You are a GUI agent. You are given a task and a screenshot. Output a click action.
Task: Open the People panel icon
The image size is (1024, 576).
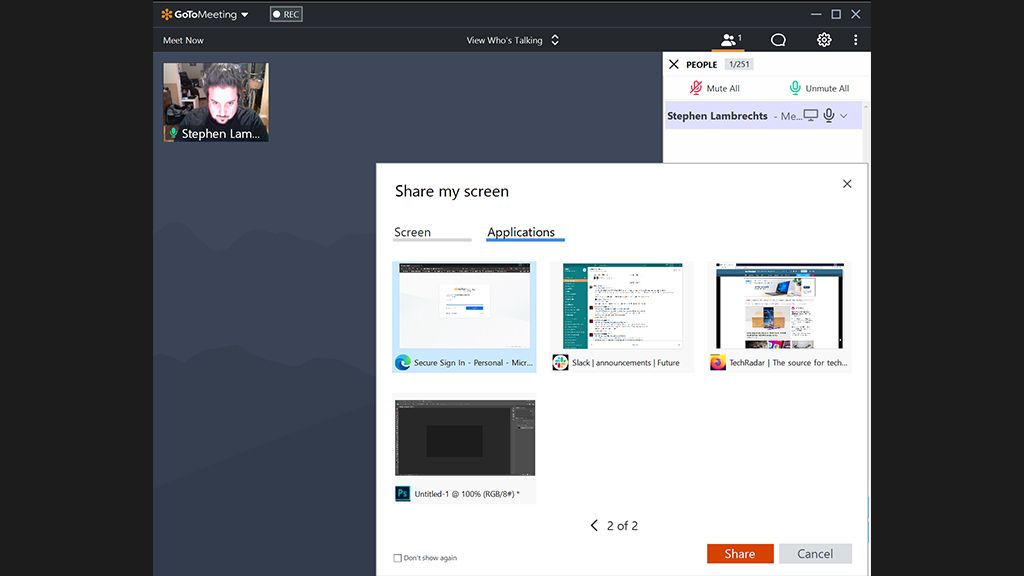(728, 39)
